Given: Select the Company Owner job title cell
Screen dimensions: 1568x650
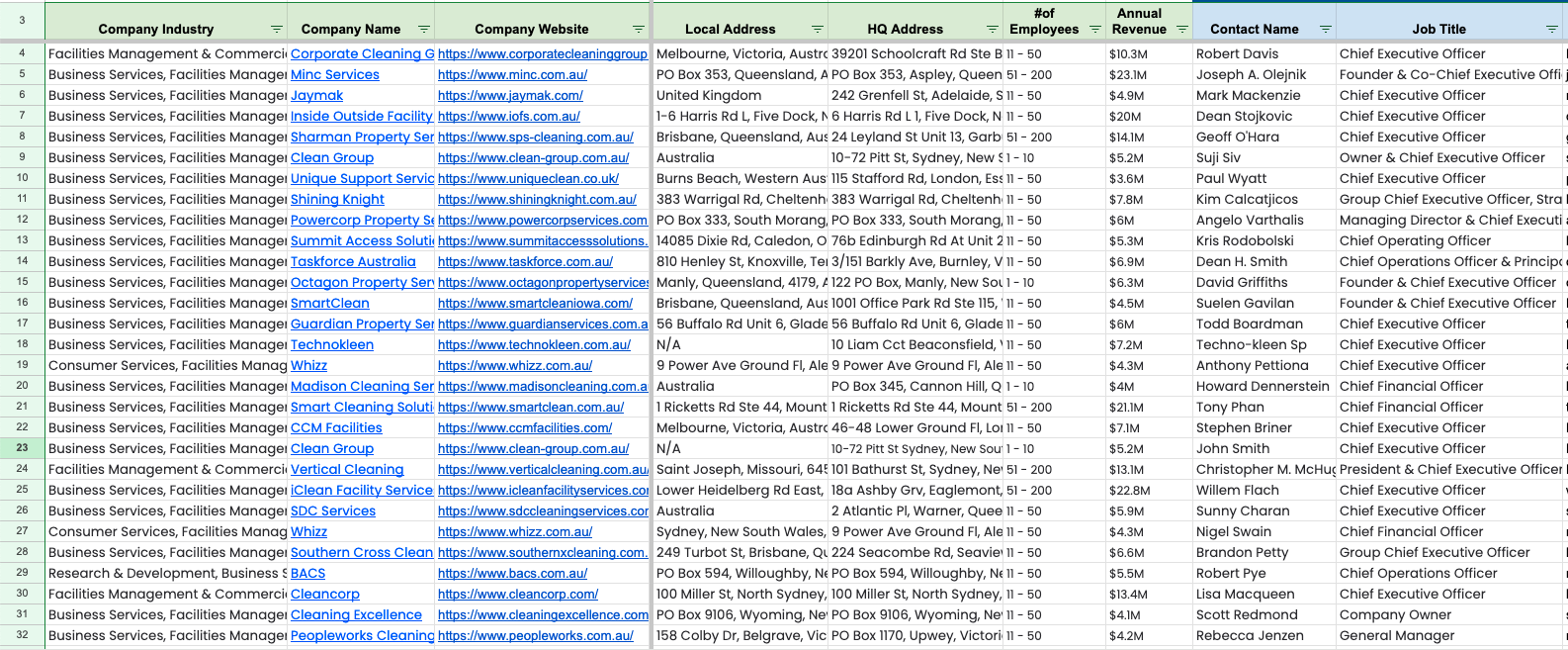Looking at the screenshot, I should tap(1451, 615).
